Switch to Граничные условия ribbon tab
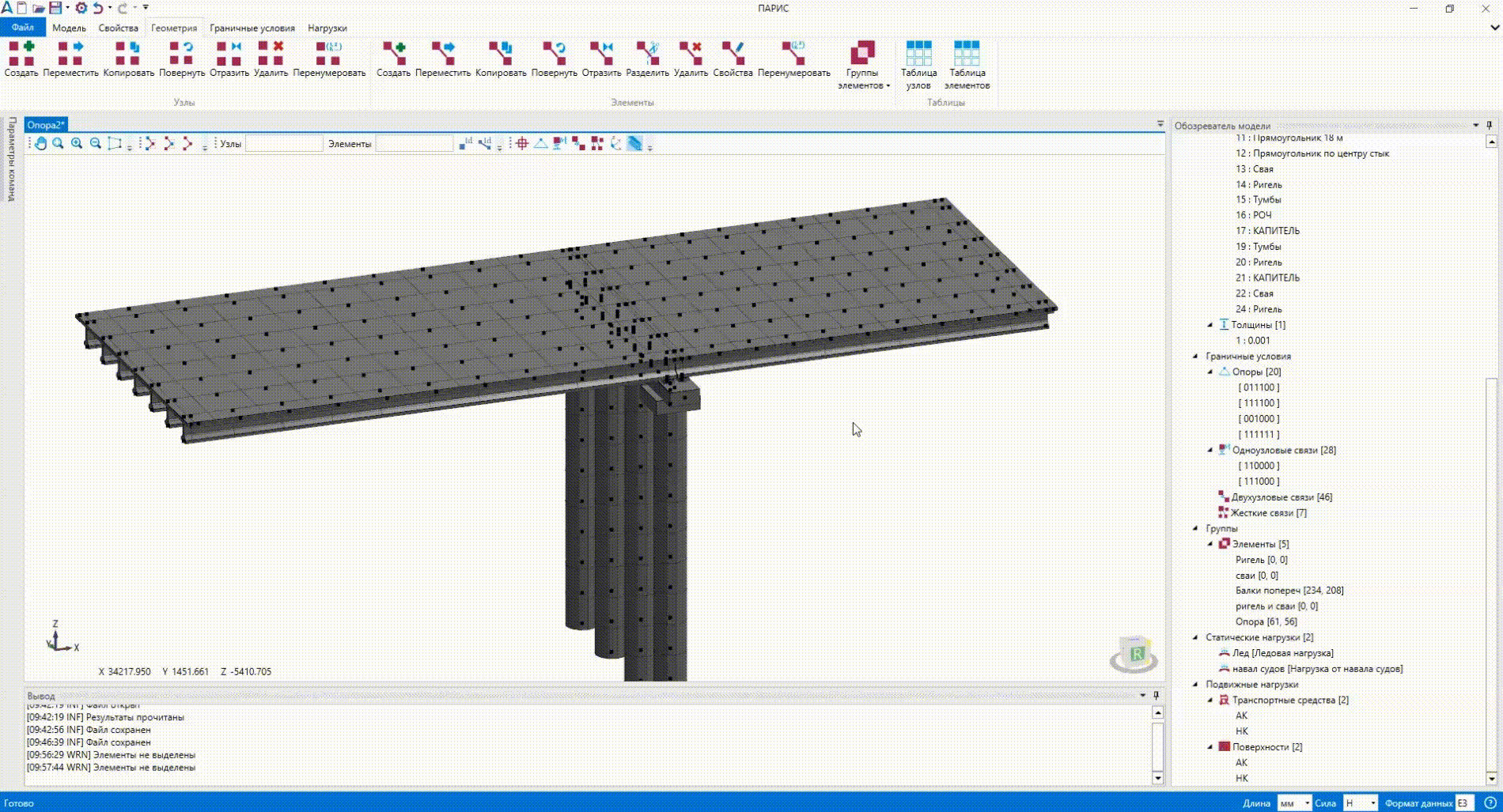This screenshot has height=812, width=1503. tap(252, 28)
